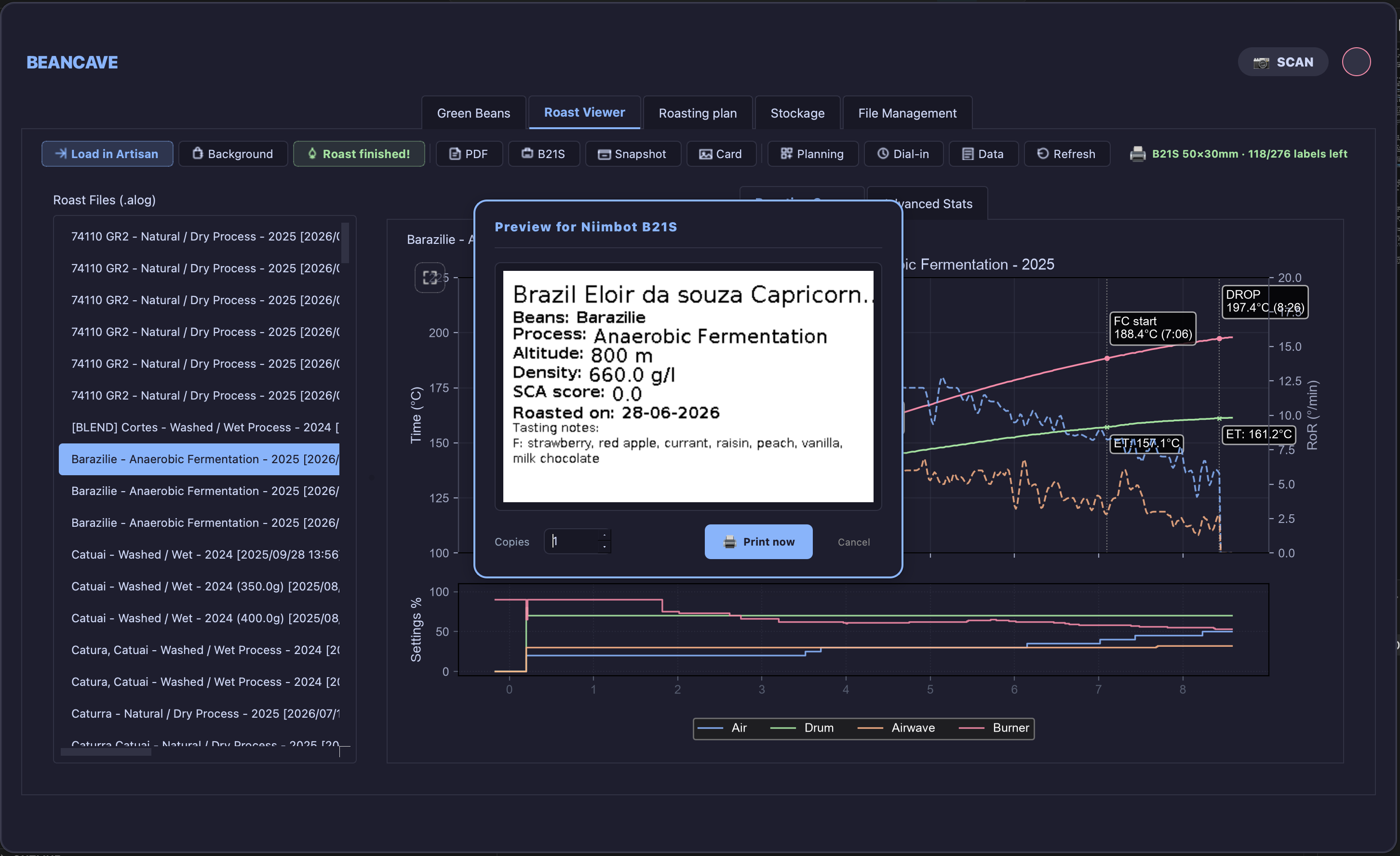Open the Roasting plan tab

click(697, 113)
